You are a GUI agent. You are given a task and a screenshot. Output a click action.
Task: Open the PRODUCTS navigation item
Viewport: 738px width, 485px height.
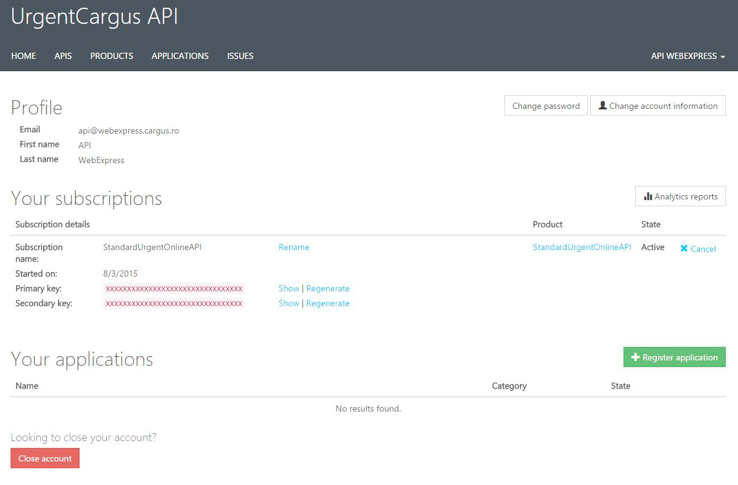tap(111, 56)
